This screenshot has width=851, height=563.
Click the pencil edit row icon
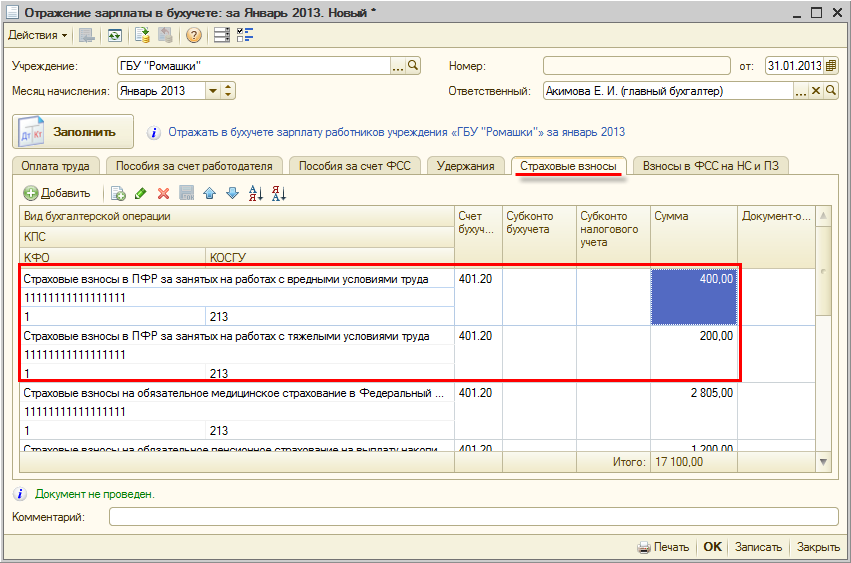pyautogui.click(x=141, y=193)
